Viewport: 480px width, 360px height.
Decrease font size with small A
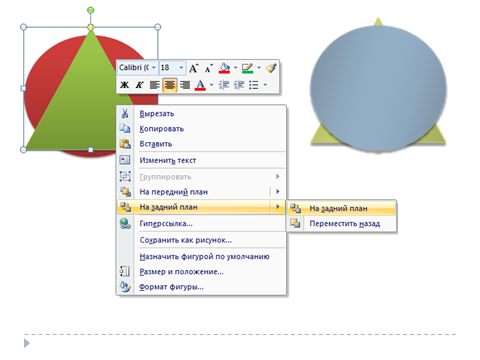(209, 69)
